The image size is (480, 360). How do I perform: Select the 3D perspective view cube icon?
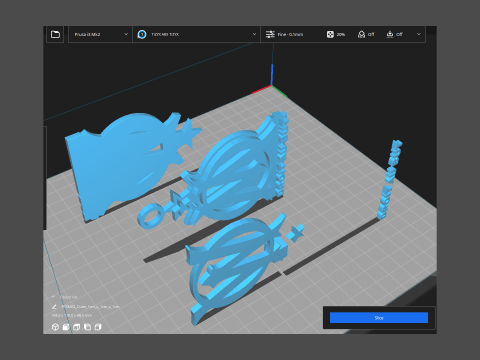click(55, 327)
